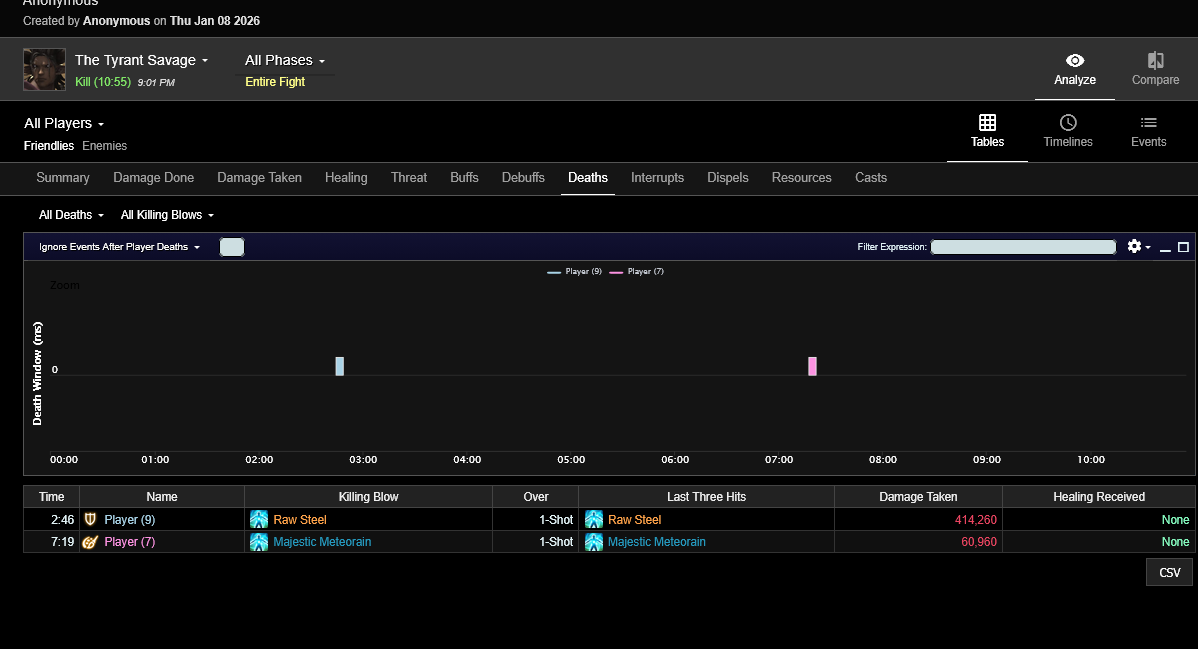Click the Kill (10:55) fight result text
This screenshot has height=649, width=1198.
pos(103,82)
